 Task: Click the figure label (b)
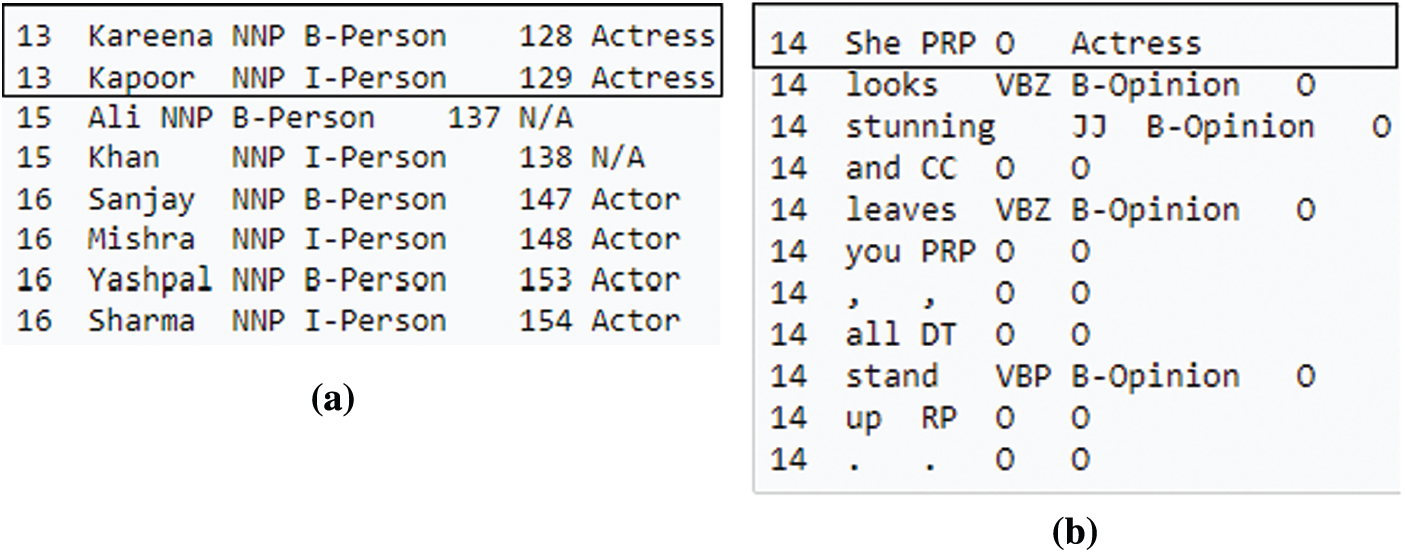[1076, 532]
